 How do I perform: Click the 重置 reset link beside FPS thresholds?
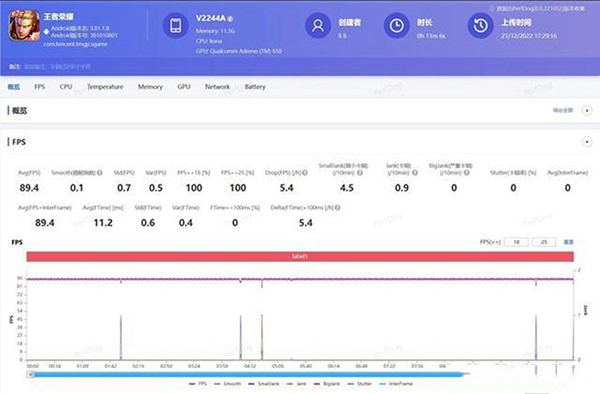568,242
